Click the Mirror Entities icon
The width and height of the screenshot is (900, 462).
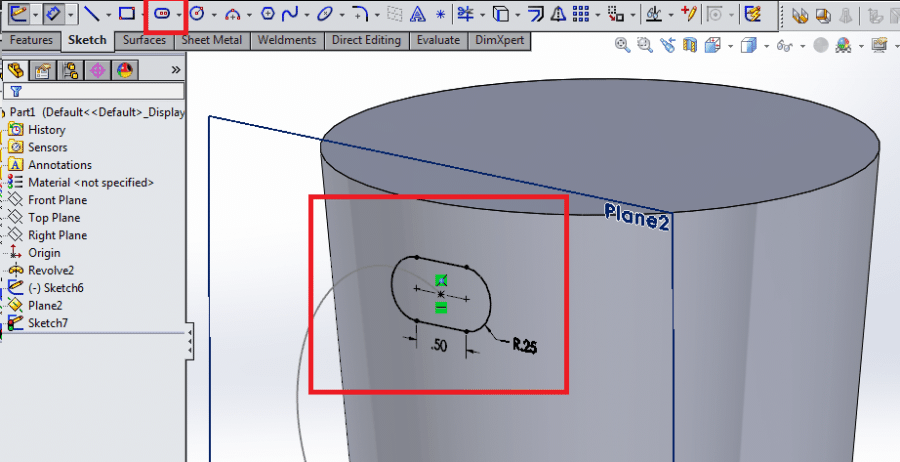[558, 13]
